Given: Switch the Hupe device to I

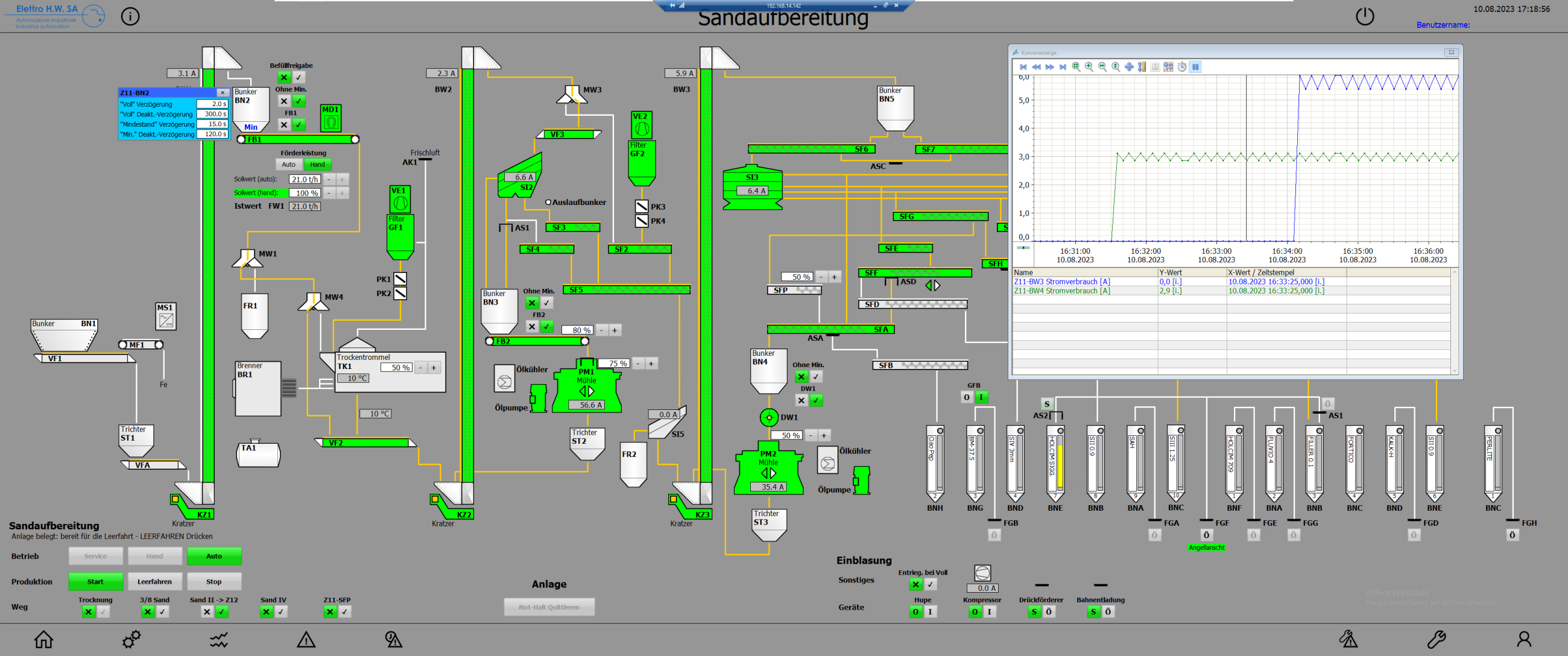Looking at the screenshot, I should 930,611.
